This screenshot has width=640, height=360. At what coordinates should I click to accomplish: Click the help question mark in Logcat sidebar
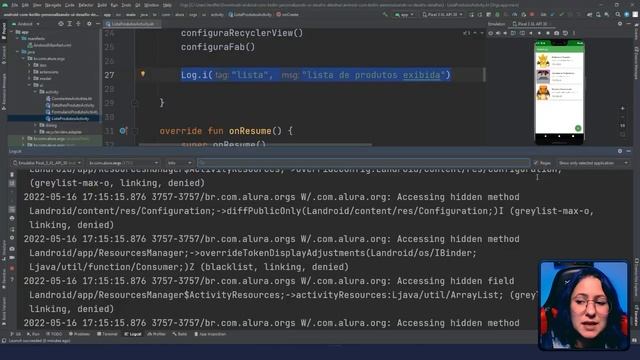click(12, 279)
